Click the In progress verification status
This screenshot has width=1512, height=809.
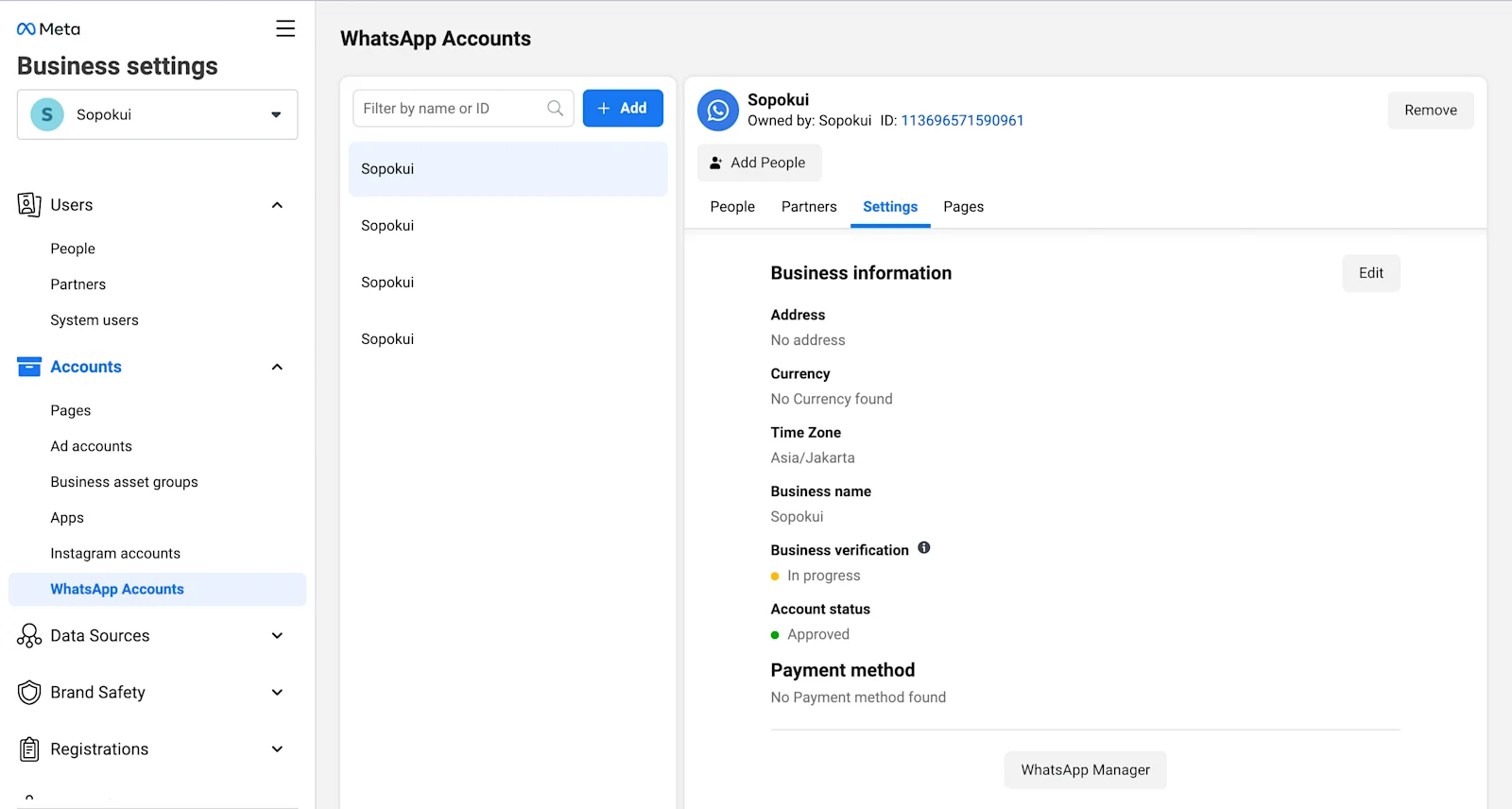coord(823,576)
